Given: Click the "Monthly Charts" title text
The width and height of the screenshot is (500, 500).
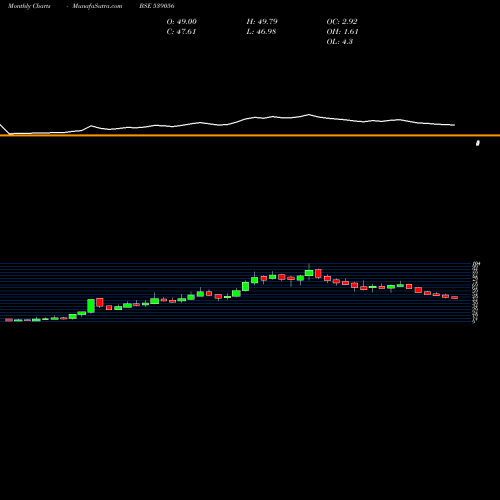Looking at the screenshot, I should coord(29,6).
